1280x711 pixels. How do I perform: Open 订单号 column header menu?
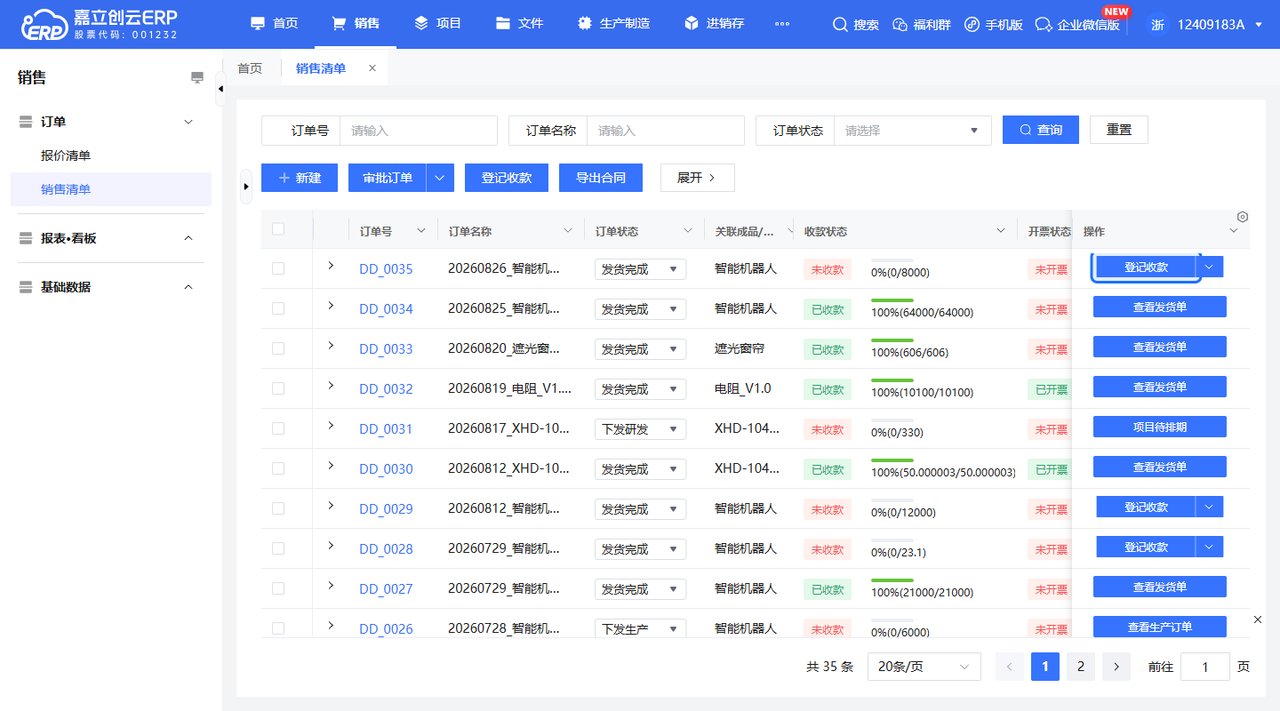(x=421, y=231)
